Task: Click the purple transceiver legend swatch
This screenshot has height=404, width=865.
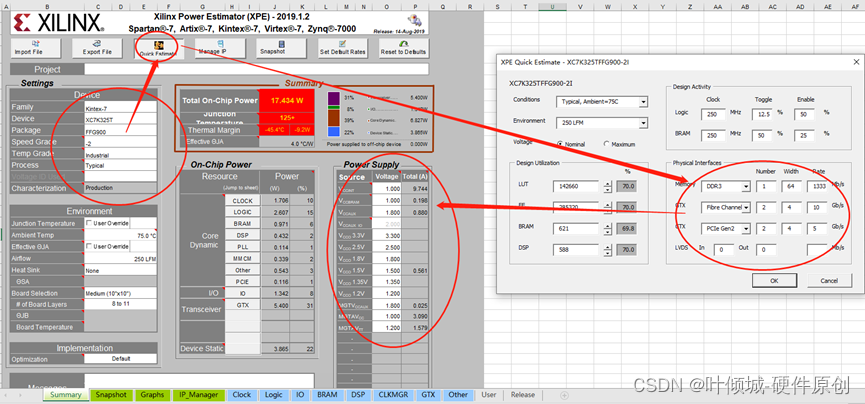Action: (334, 98)
